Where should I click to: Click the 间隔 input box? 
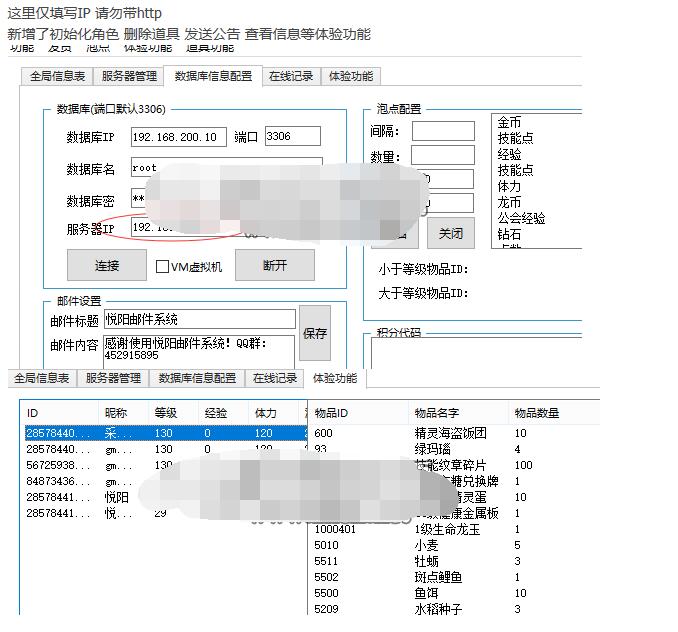[442, 132]
